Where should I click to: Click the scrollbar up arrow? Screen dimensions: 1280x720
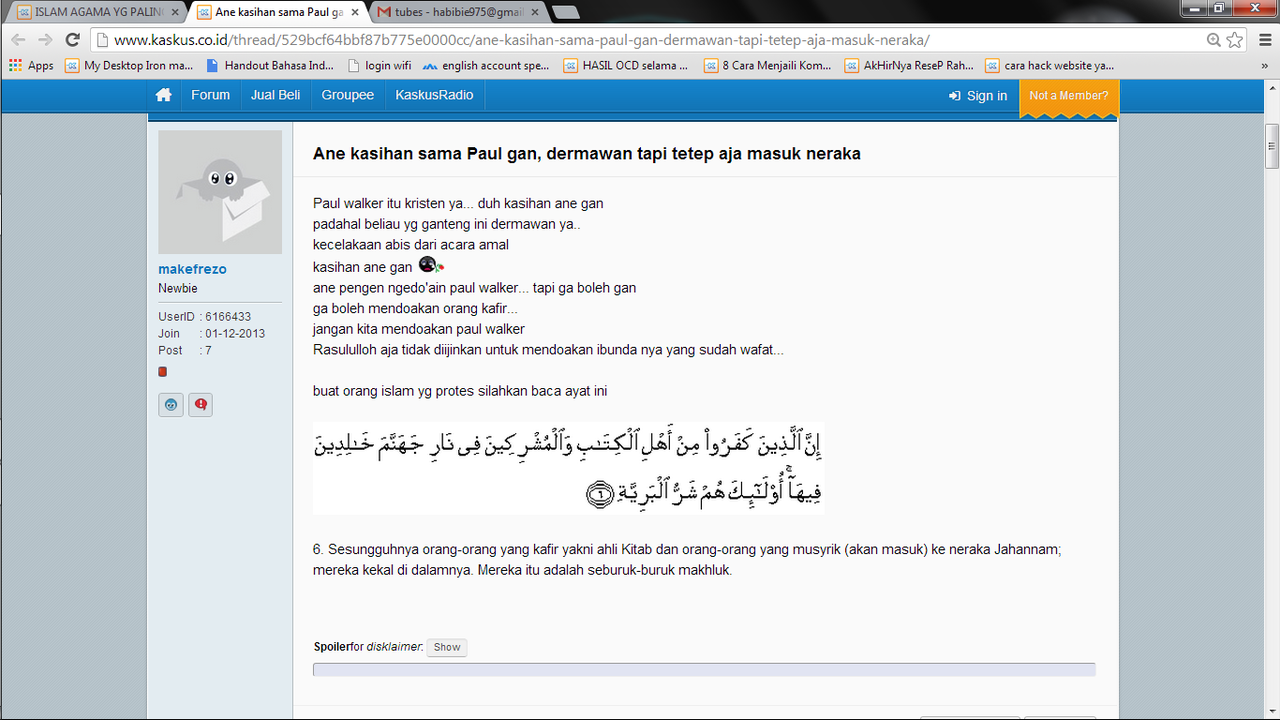[x=1272, y=87]
